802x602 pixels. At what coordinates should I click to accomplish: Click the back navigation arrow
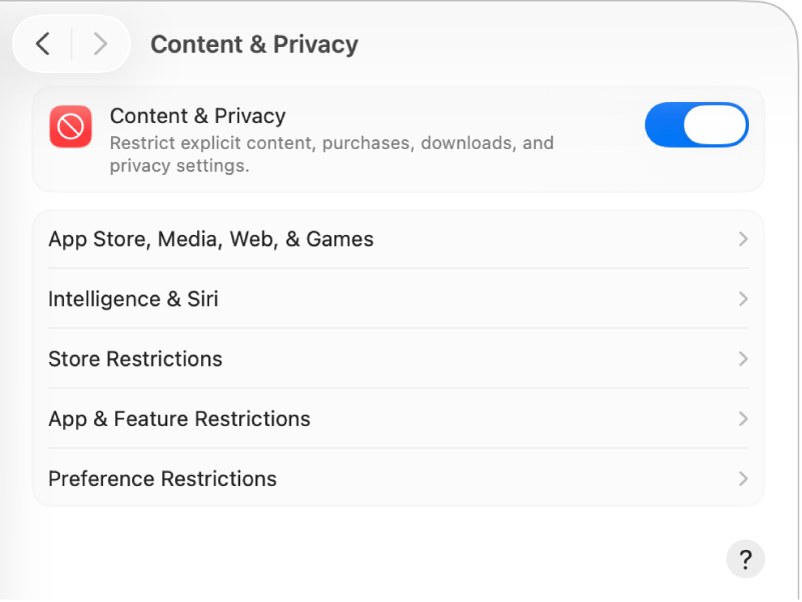coord(42,44)
